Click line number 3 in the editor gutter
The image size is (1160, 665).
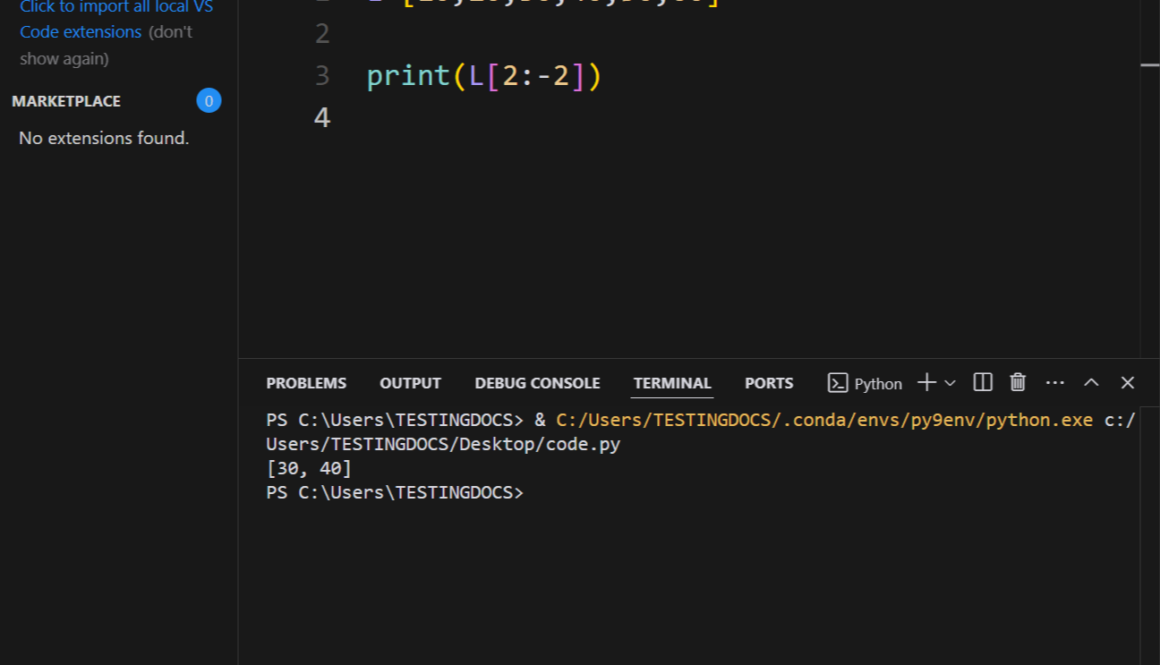pyautogui.click(x=322, y=76)
